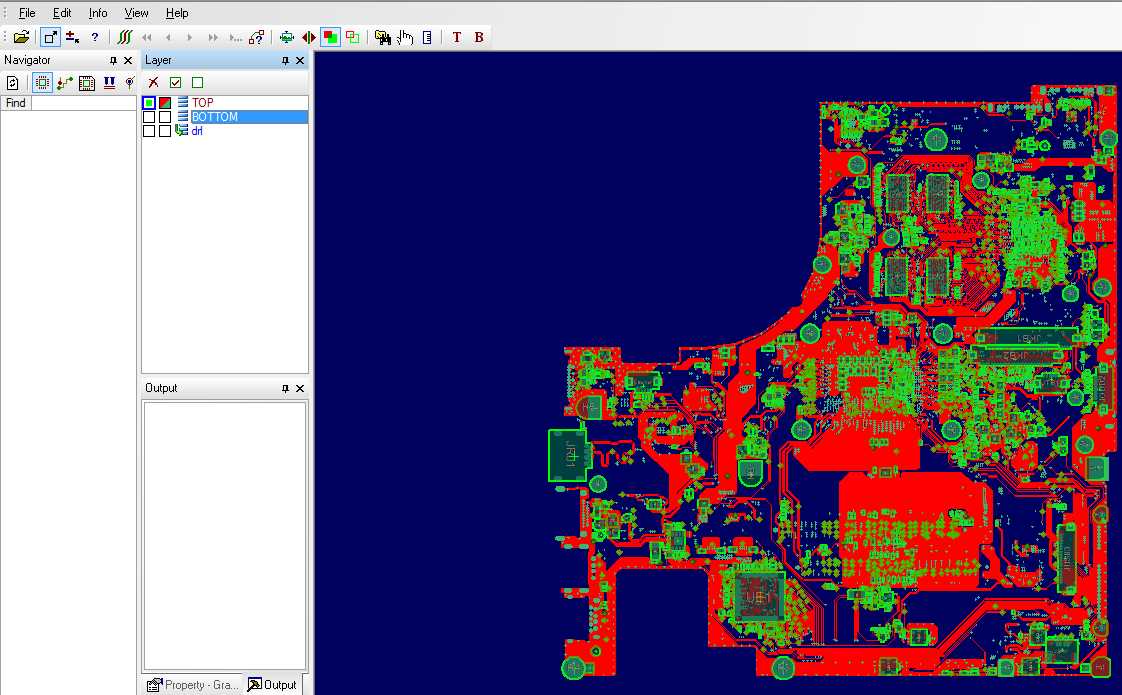Toggle the TOP layer visibility checkbox
This screenshot has height=695, width=1122.
pos(149,103)
